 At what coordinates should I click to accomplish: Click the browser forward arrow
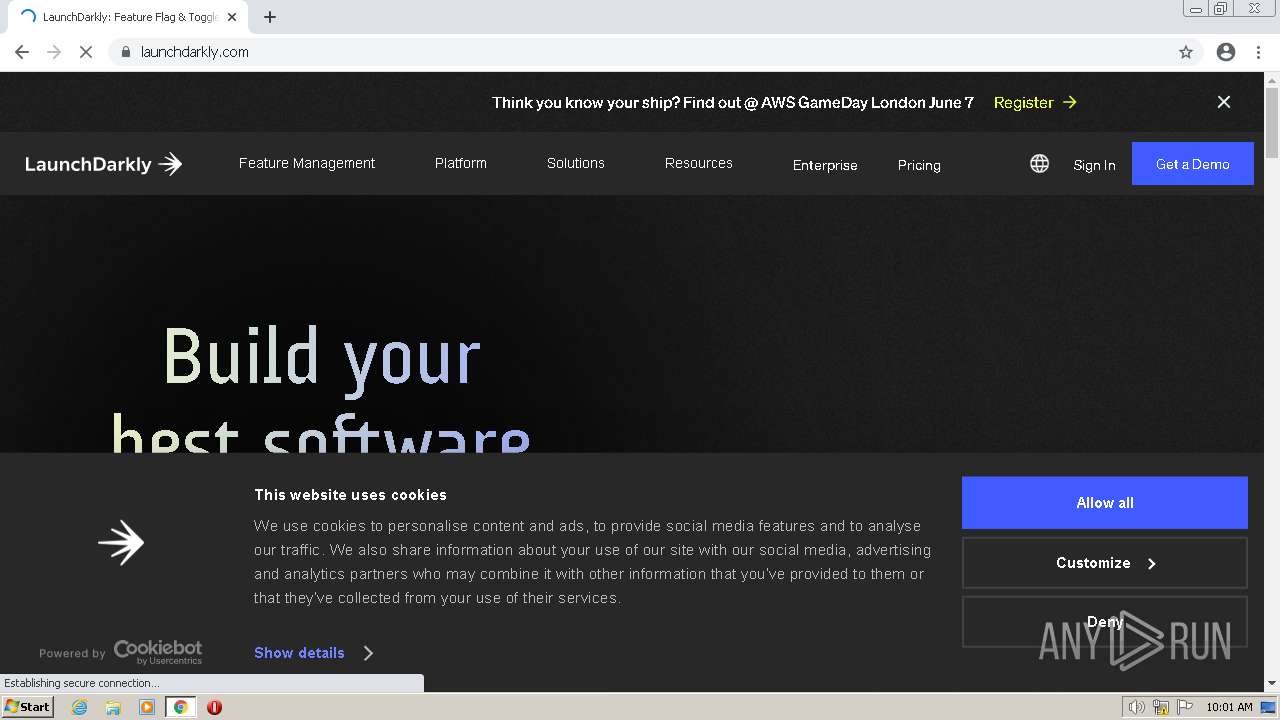[x=54, y=52]
